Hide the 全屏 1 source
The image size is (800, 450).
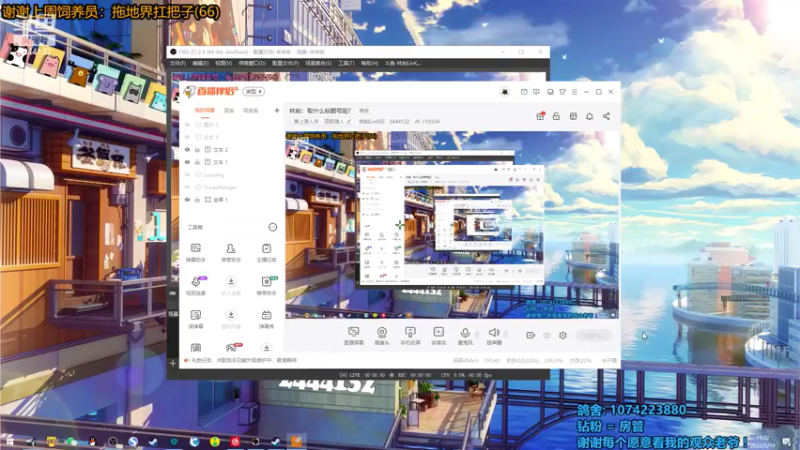click(x=187, y=199)
